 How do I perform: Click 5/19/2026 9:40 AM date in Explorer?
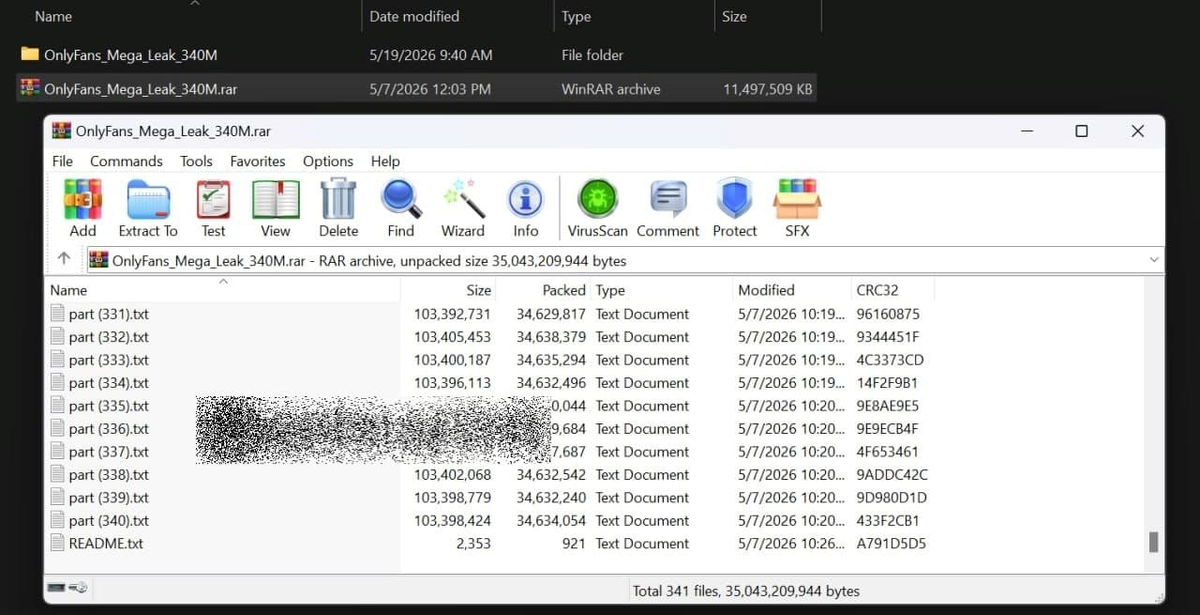tap(431, 55)
